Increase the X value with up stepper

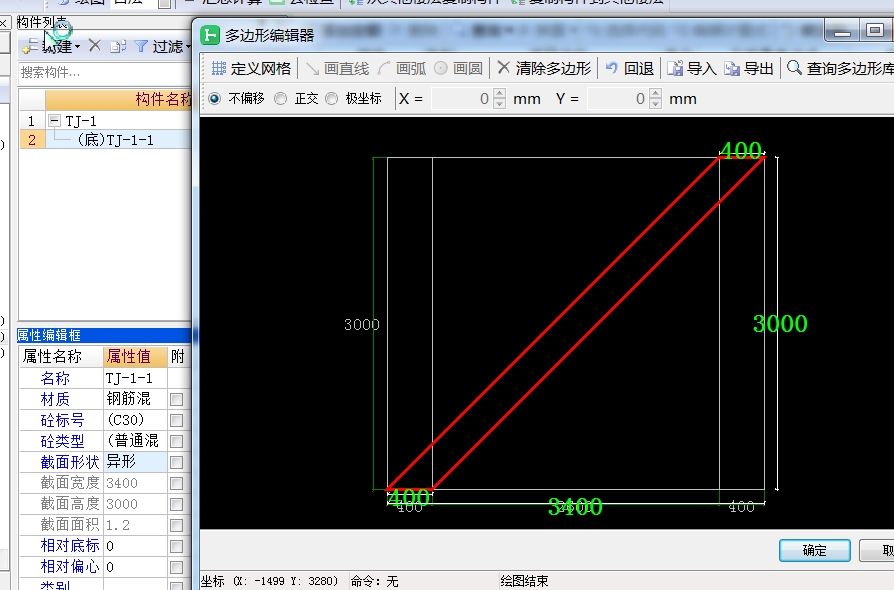point(499,93)
